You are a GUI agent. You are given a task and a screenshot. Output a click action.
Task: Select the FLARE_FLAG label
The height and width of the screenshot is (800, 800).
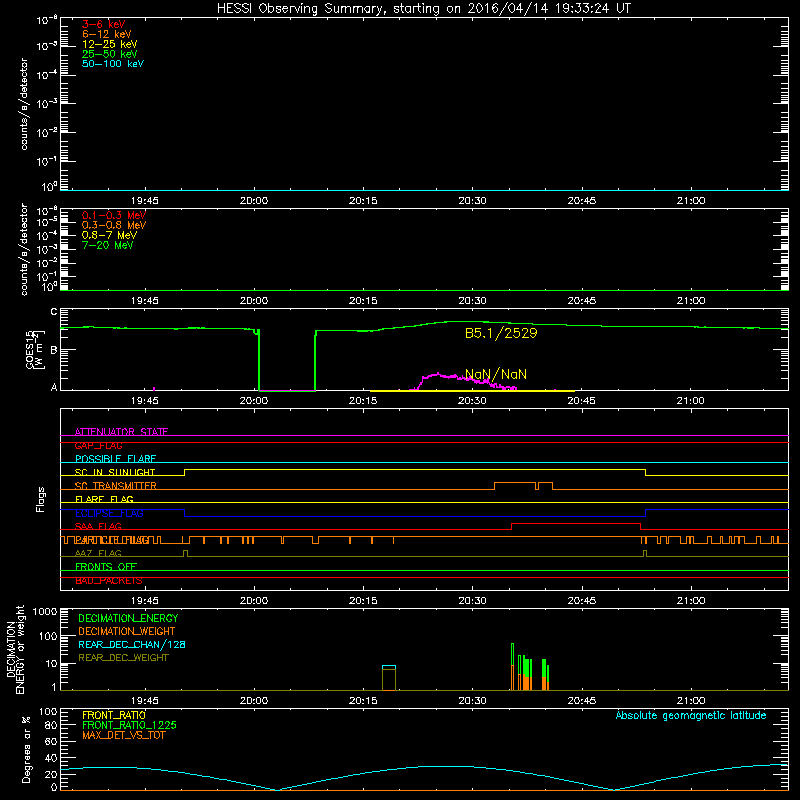point(104,499)
